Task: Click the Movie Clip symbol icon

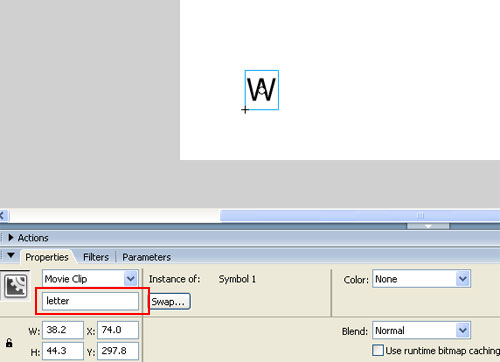Action: (x=15, y=285)
